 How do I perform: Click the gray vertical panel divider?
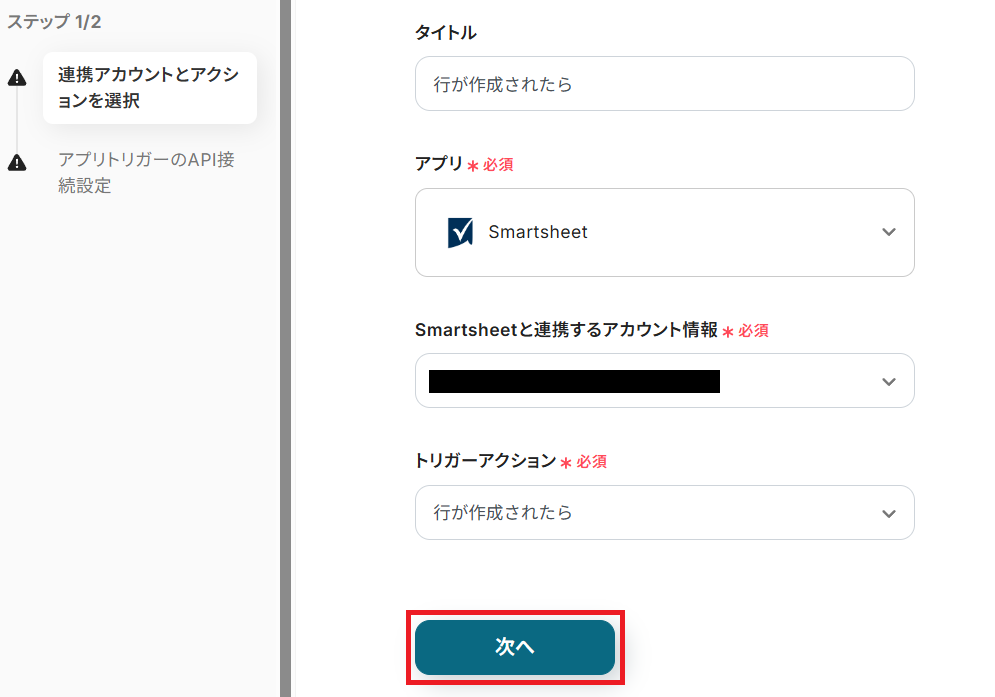coord(285,348)
